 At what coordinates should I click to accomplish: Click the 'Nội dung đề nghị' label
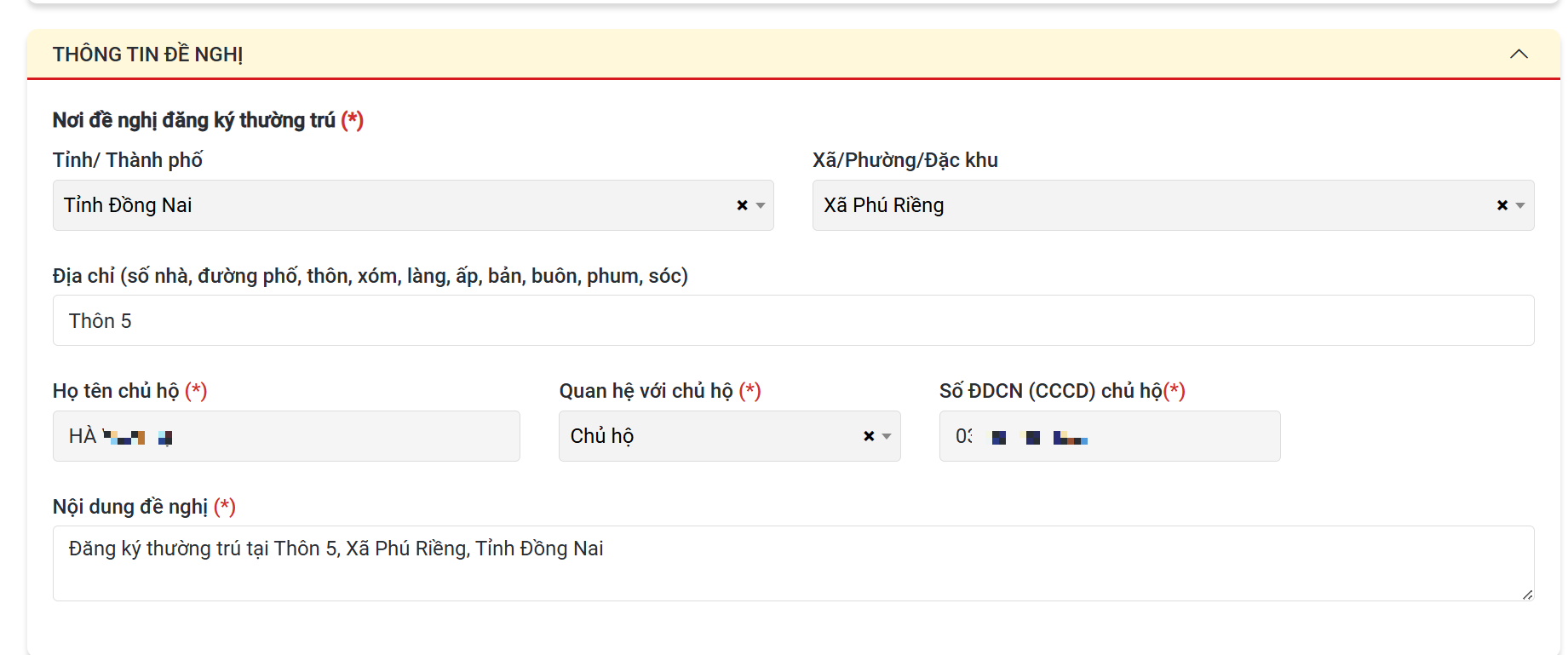tap(130, 507)
